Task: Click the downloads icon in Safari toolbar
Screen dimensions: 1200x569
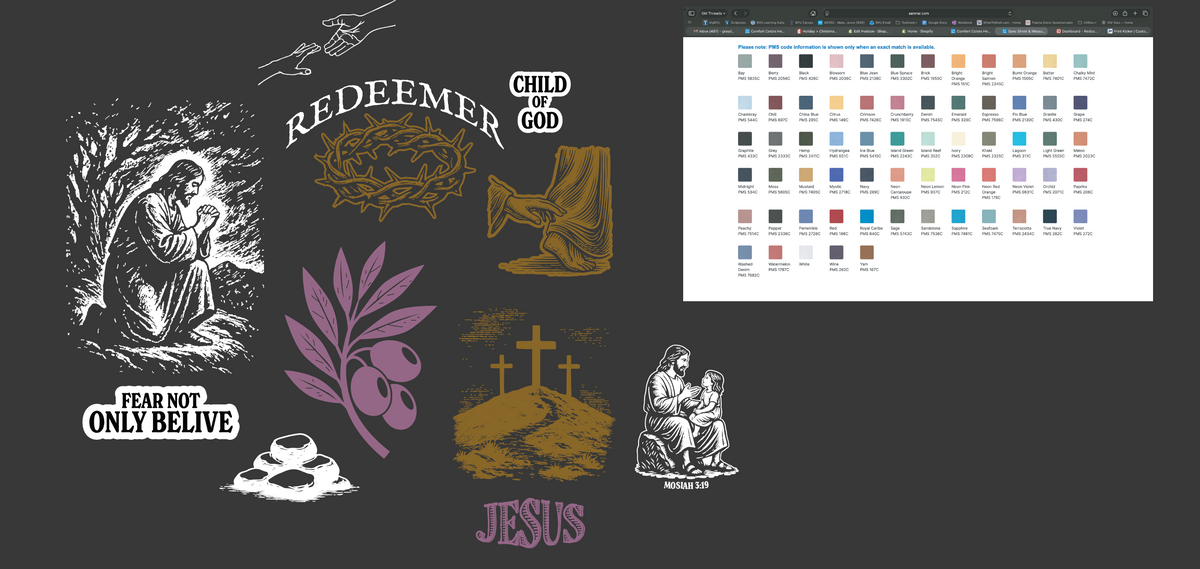Action: tap(1114, 13)
